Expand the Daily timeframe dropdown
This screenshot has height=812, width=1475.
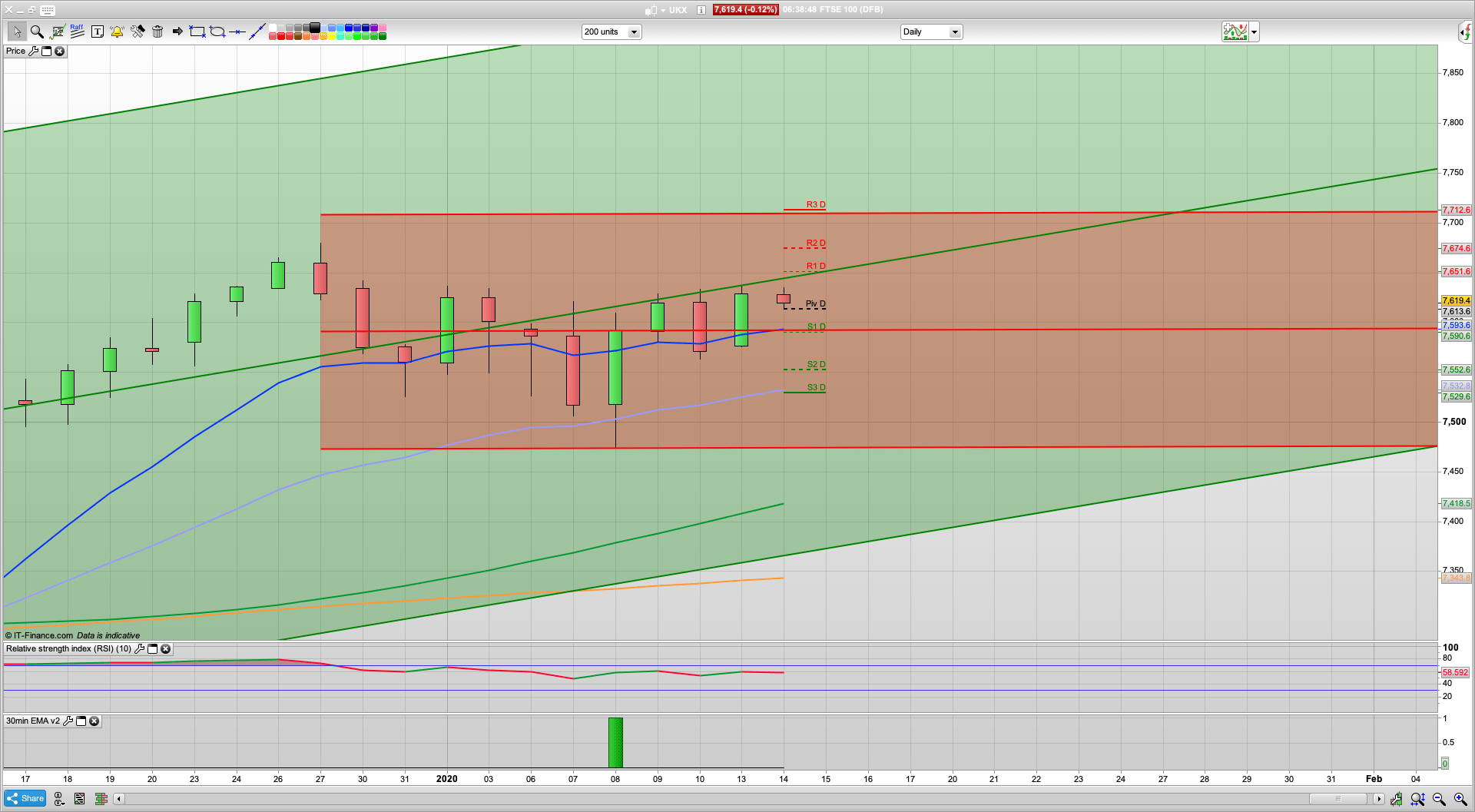(954, 32)
